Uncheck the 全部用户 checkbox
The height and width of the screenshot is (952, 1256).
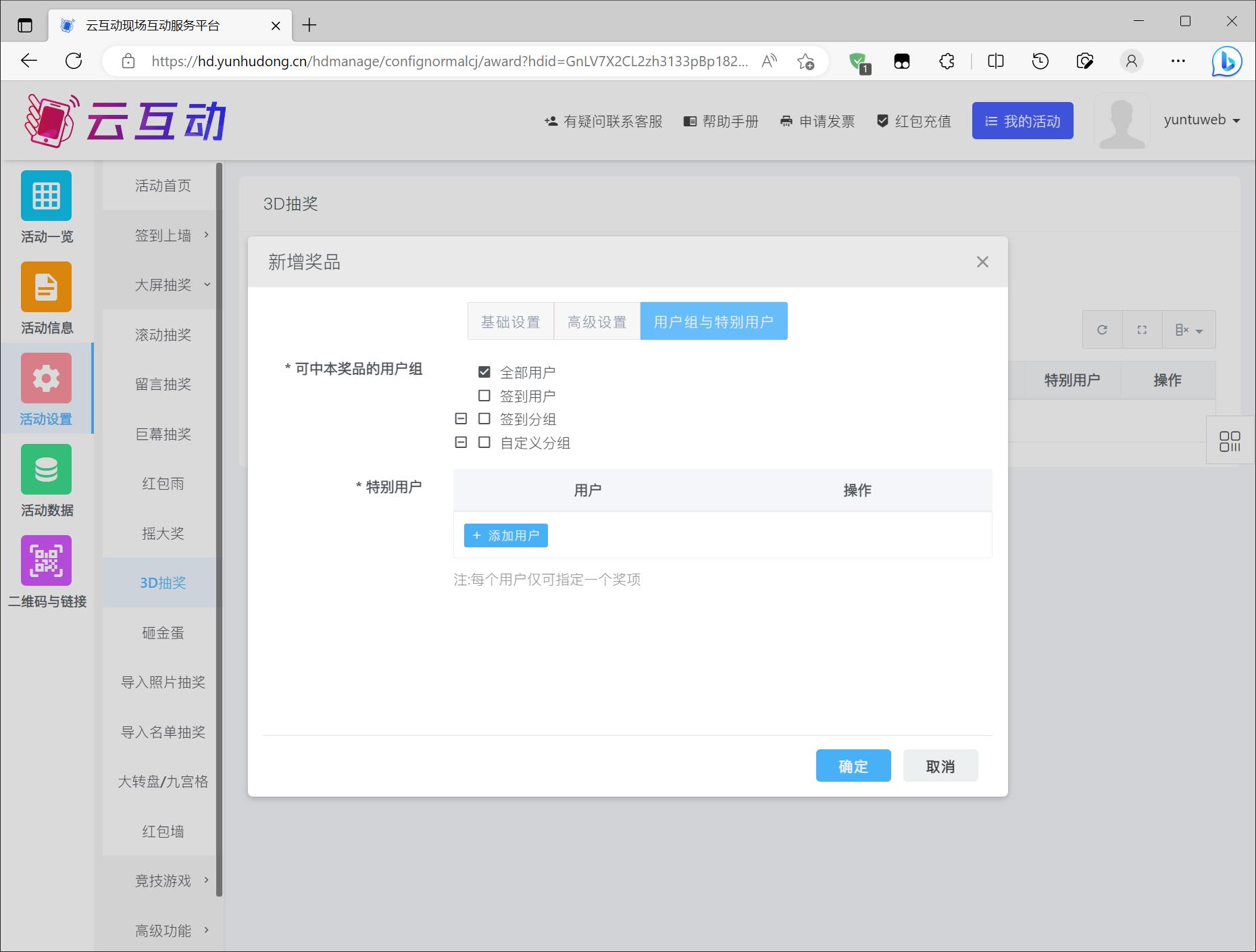pyautogui.click(x=484, y=372)
